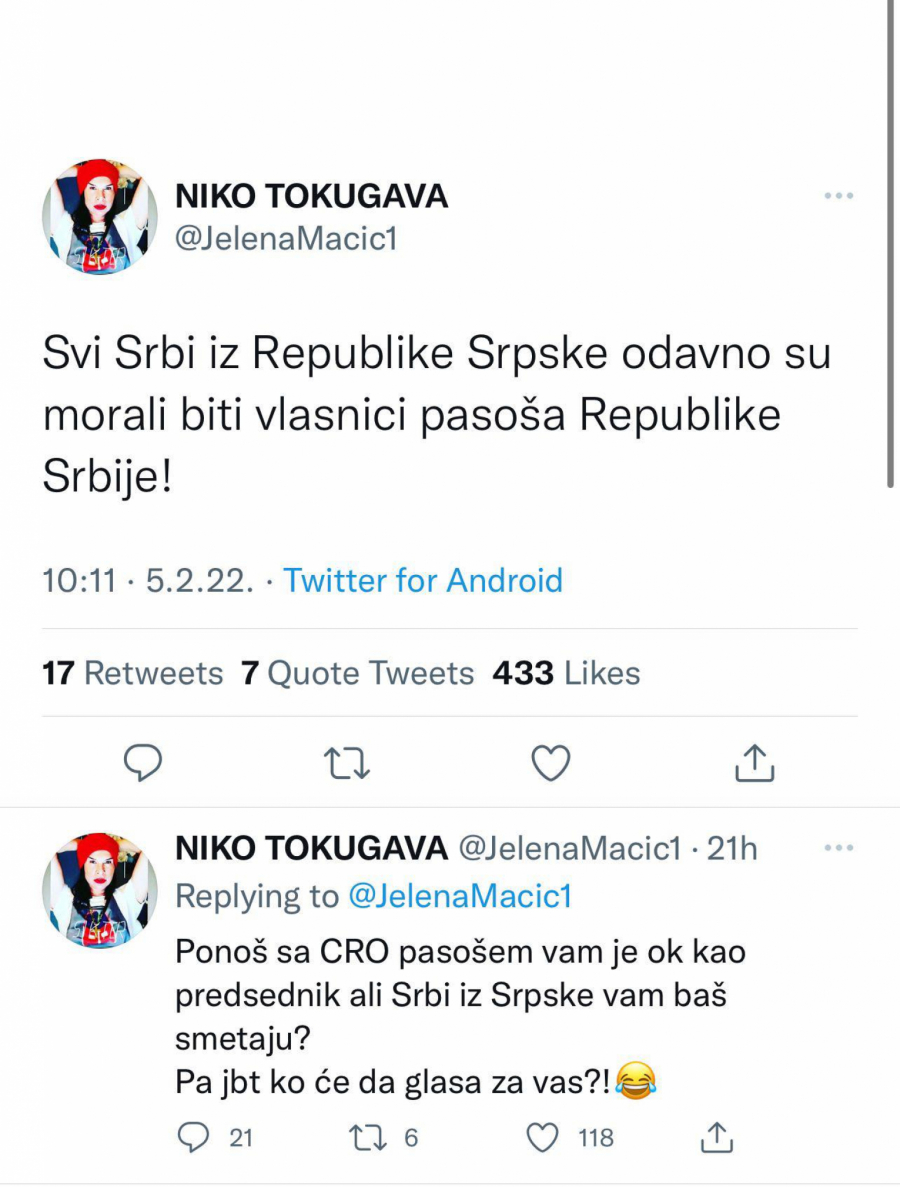Click Replying to @JelenaMacic1 mention
Image resolution: width=900 pixels, height=1187 pixels.
pyautogui.click(x=459, y=895)
